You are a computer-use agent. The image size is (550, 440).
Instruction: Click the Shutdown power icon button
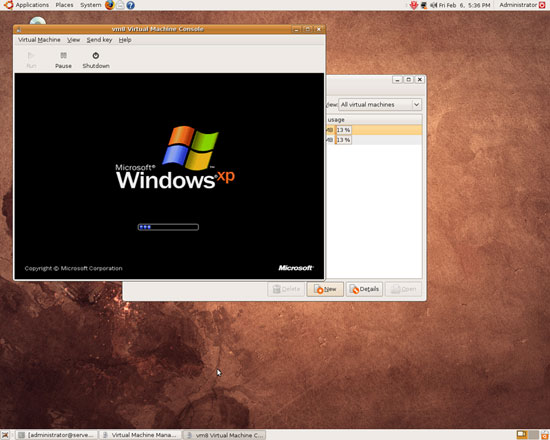pyautogui.click(x=96, y=60)
